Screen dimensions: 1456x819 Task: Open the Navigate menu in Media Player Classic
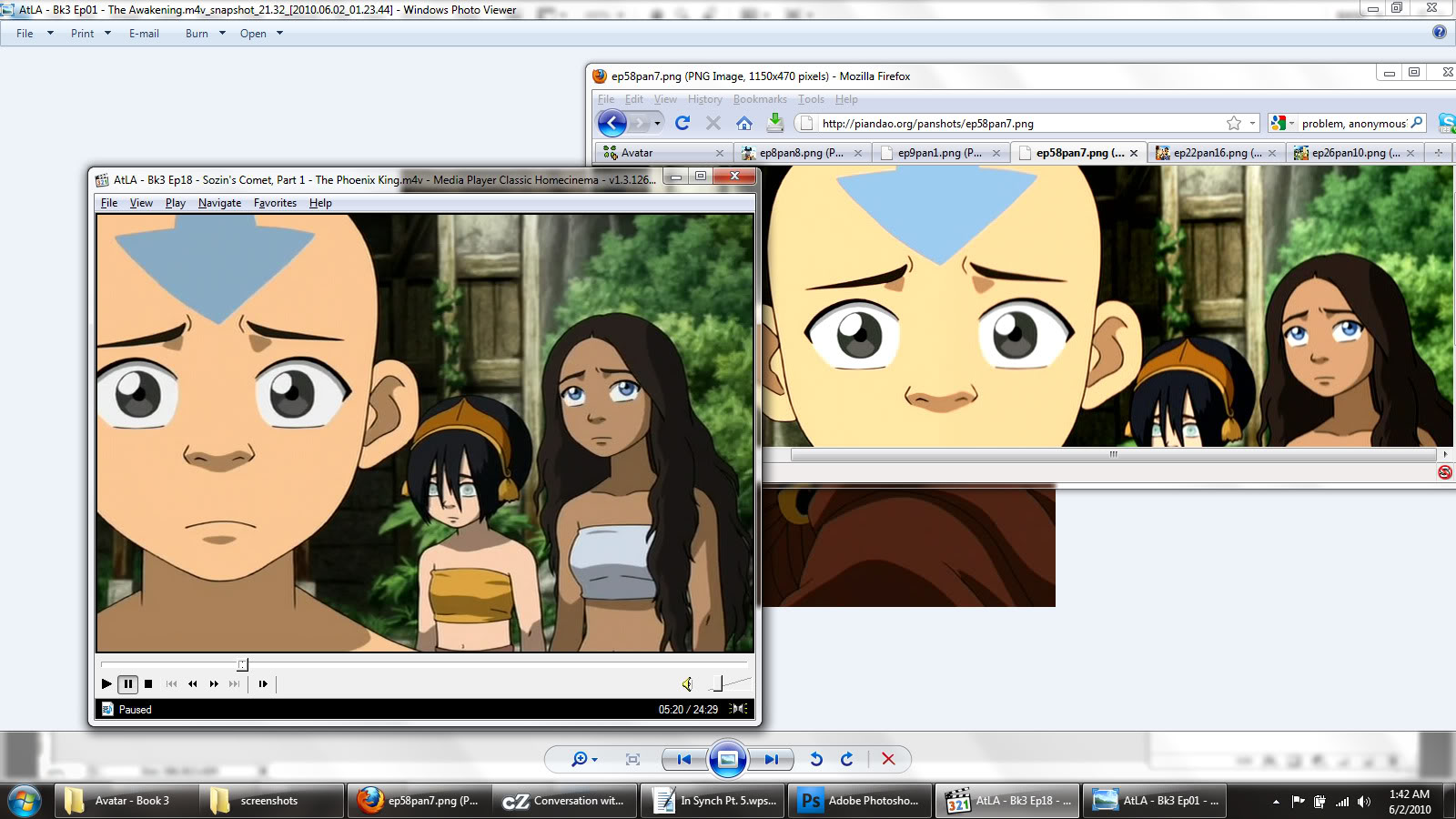point(219,203)
